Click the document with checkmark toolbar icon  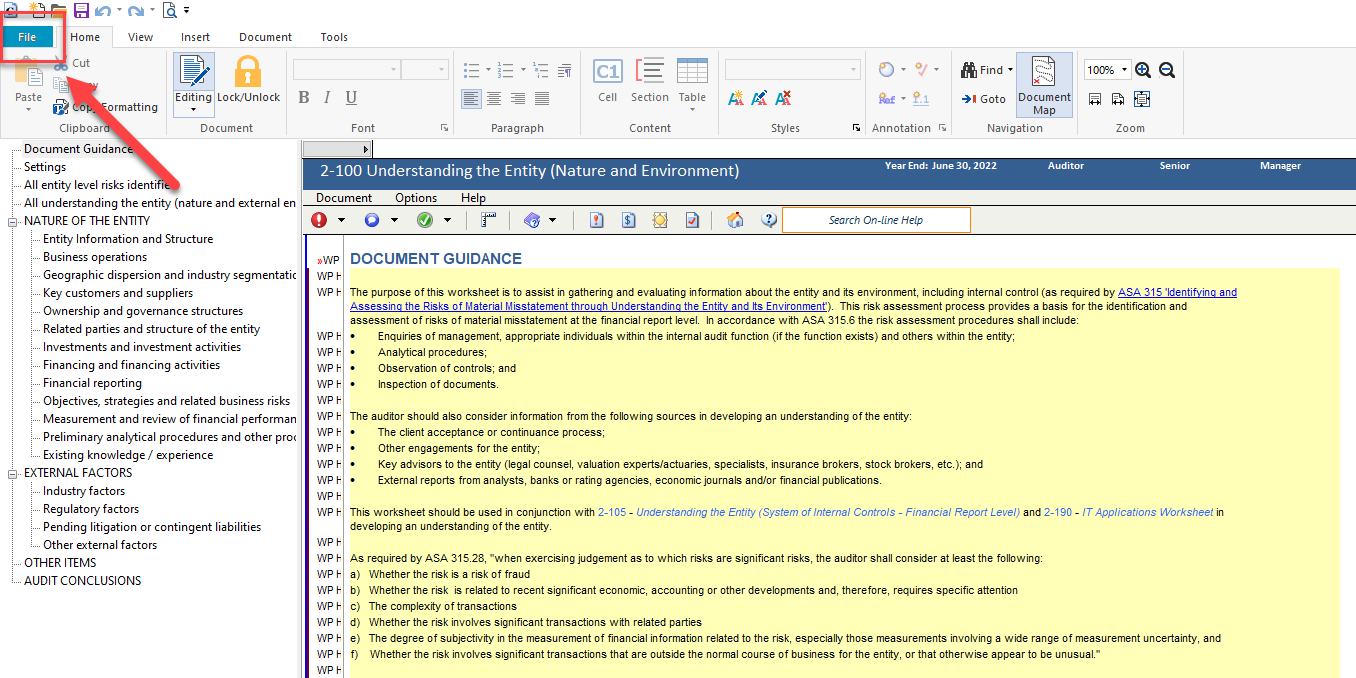click(x=692, y=220)
